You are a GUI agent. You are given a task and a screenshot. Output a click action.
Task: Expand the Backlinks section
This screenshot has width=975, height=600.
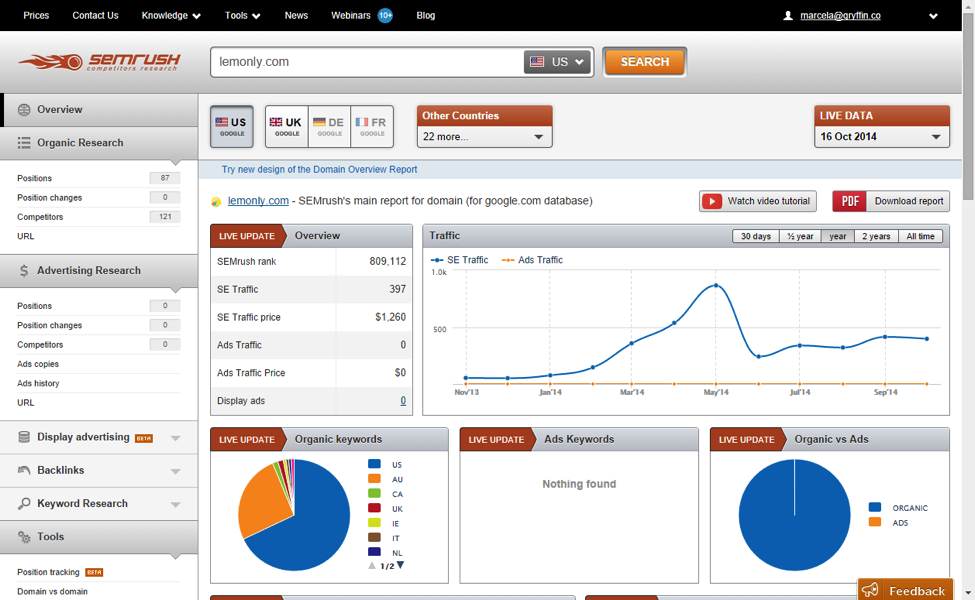coord(175,471)
